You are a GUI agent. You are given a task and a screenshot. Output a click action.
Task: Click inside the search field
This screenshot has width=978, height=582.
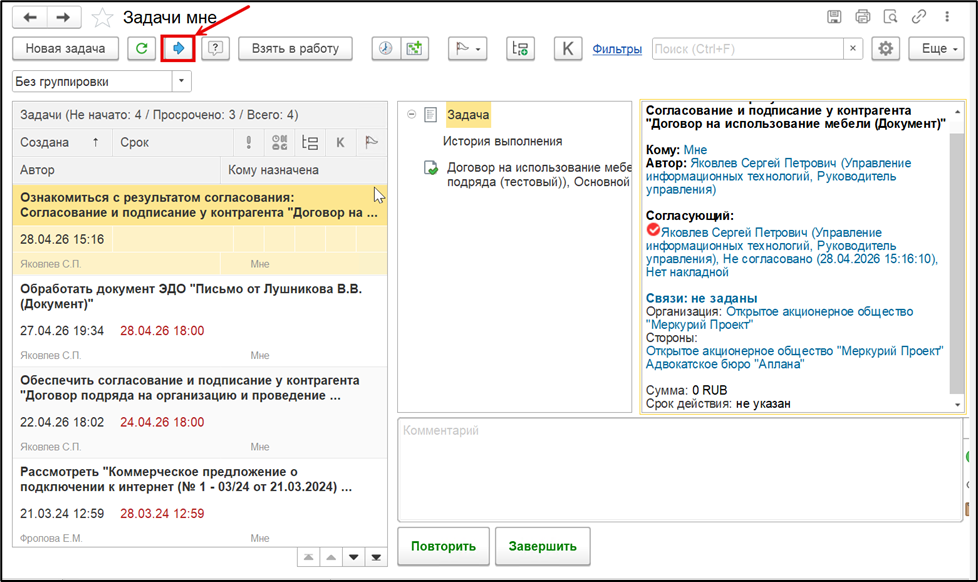point(748,49)
